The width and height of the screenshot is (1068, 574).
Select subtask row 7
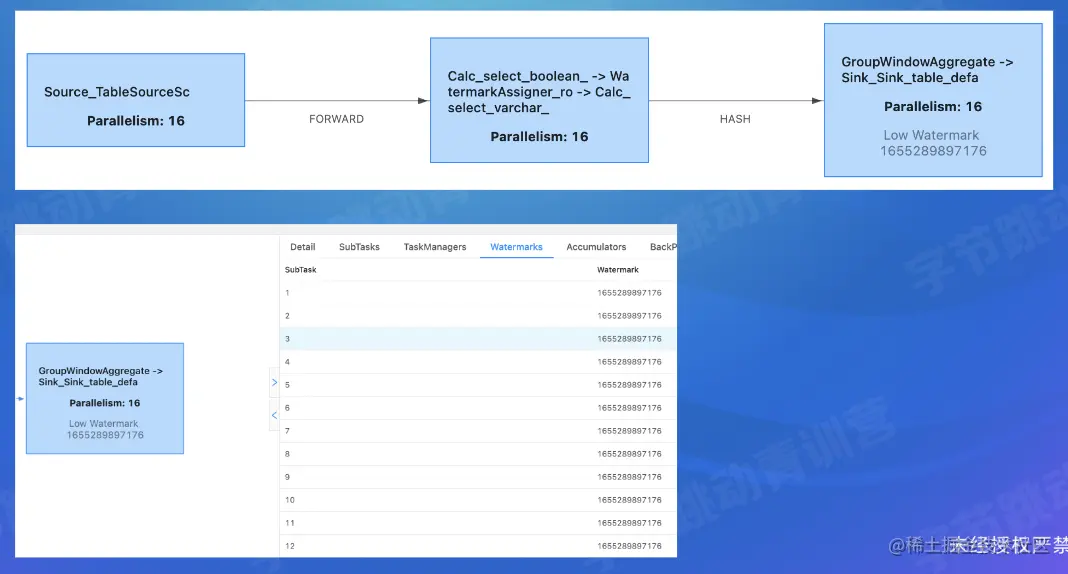point(478,431)
